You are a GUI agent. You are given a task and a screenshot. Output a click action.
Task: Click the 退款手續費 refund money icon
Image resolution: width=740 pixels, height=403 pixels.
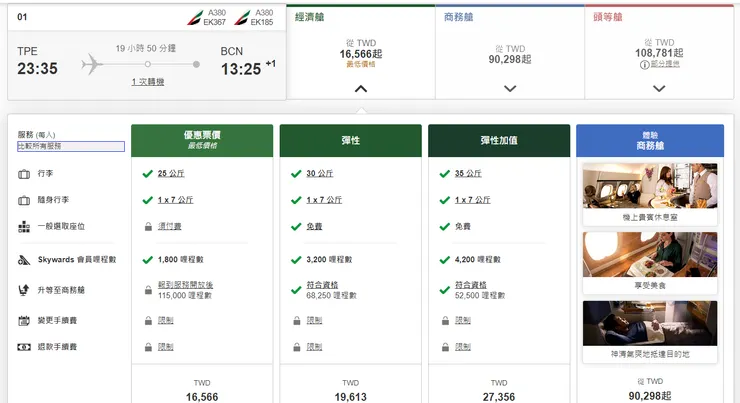23,347
